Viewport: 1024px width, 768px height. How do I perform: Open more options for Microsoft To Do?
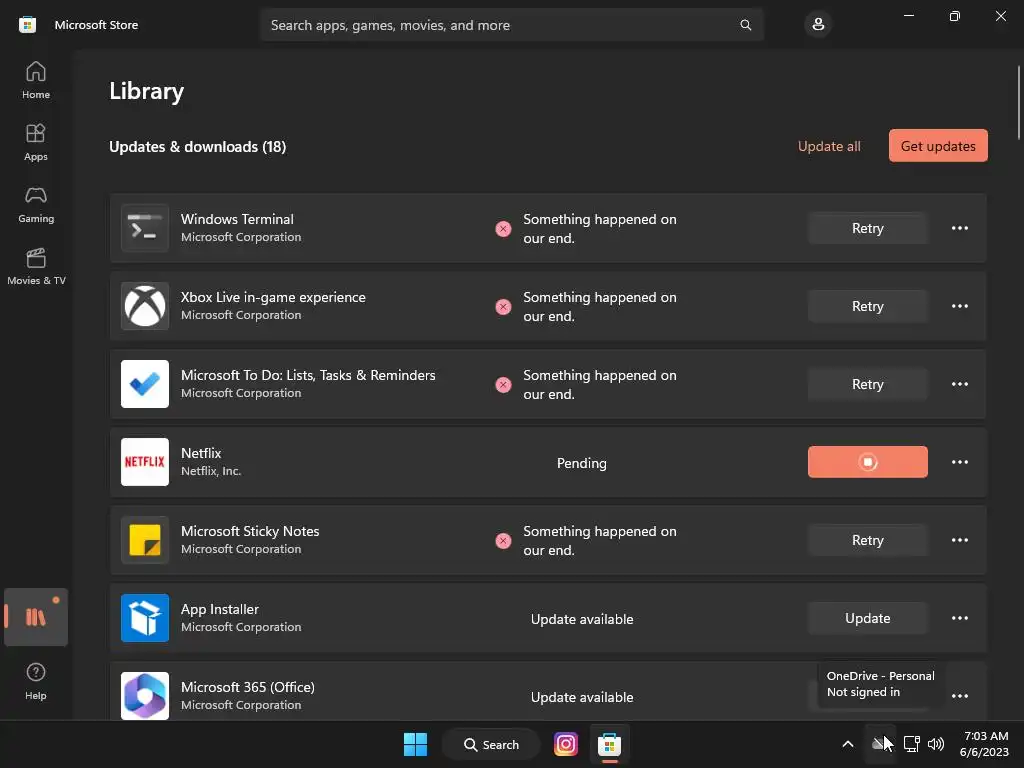[959, 384]
